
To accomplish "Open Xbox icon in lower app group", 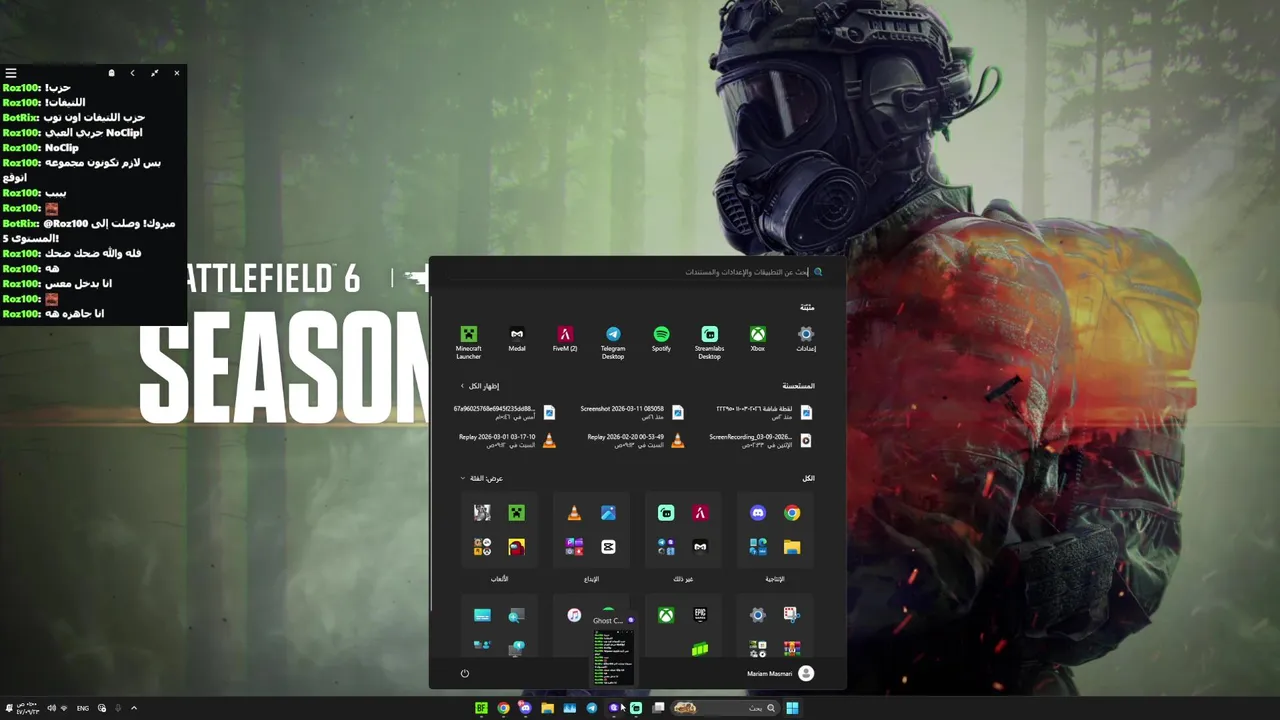I will click(x=666, y=615).
